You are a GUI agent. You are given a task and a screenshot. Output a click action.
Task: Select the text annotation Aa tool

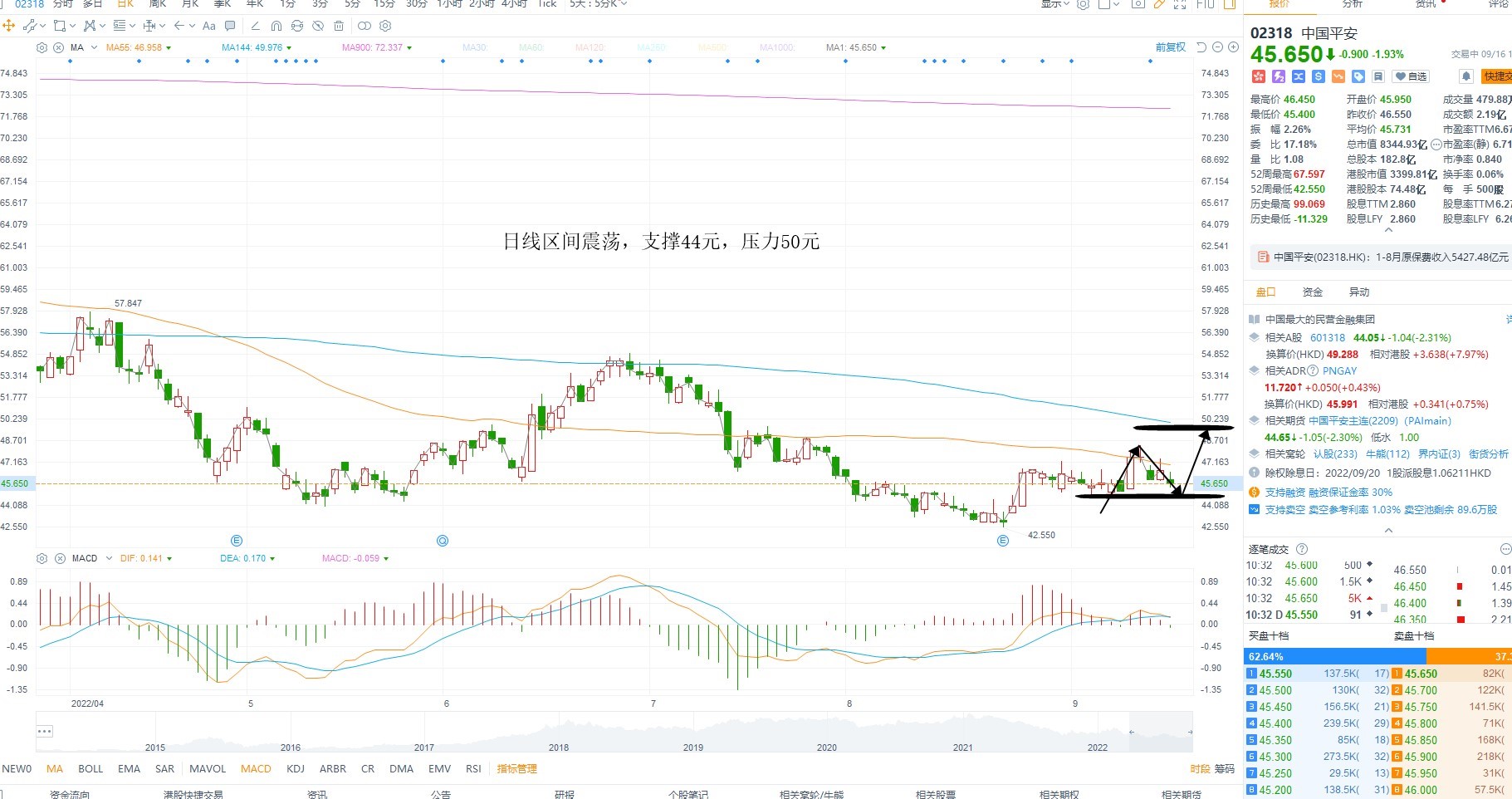click(x=209, y=26)
